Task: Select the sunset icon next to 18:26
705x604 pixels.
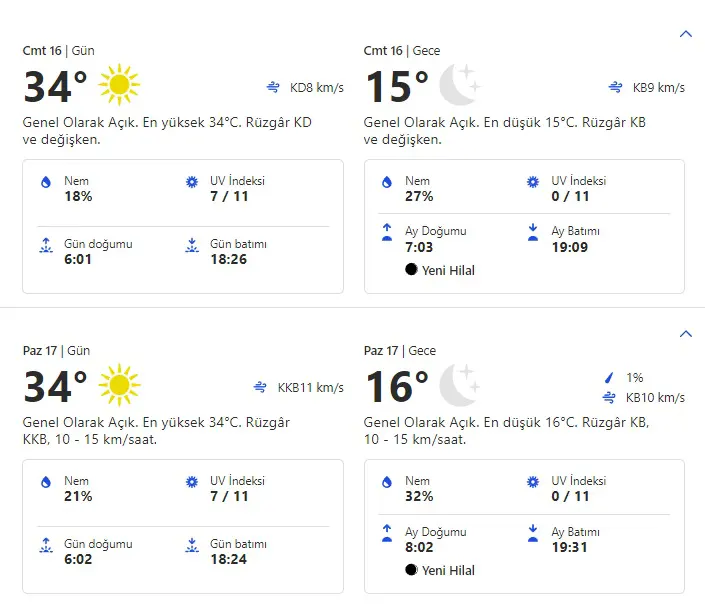Action: pyautogui.click(x=192, y=245)
